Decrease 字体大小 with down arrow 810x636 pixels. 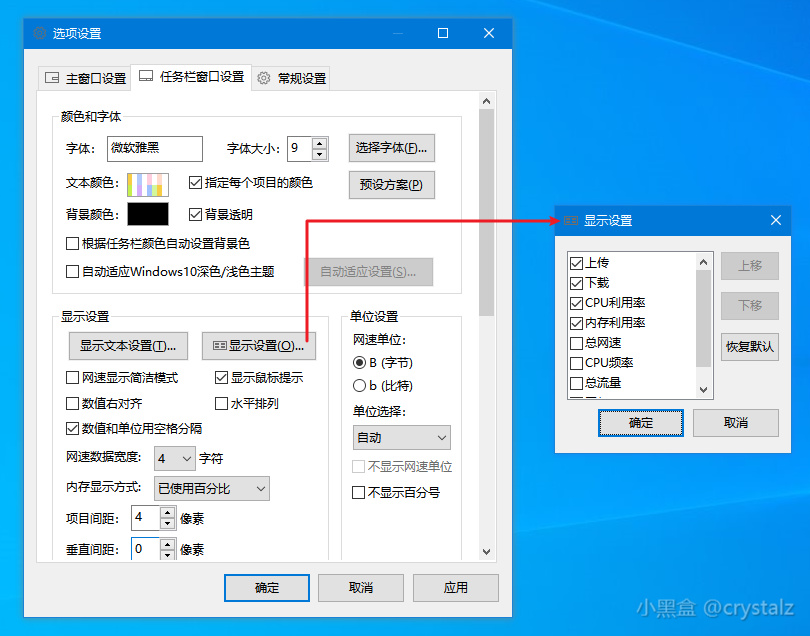pos(320,154)
